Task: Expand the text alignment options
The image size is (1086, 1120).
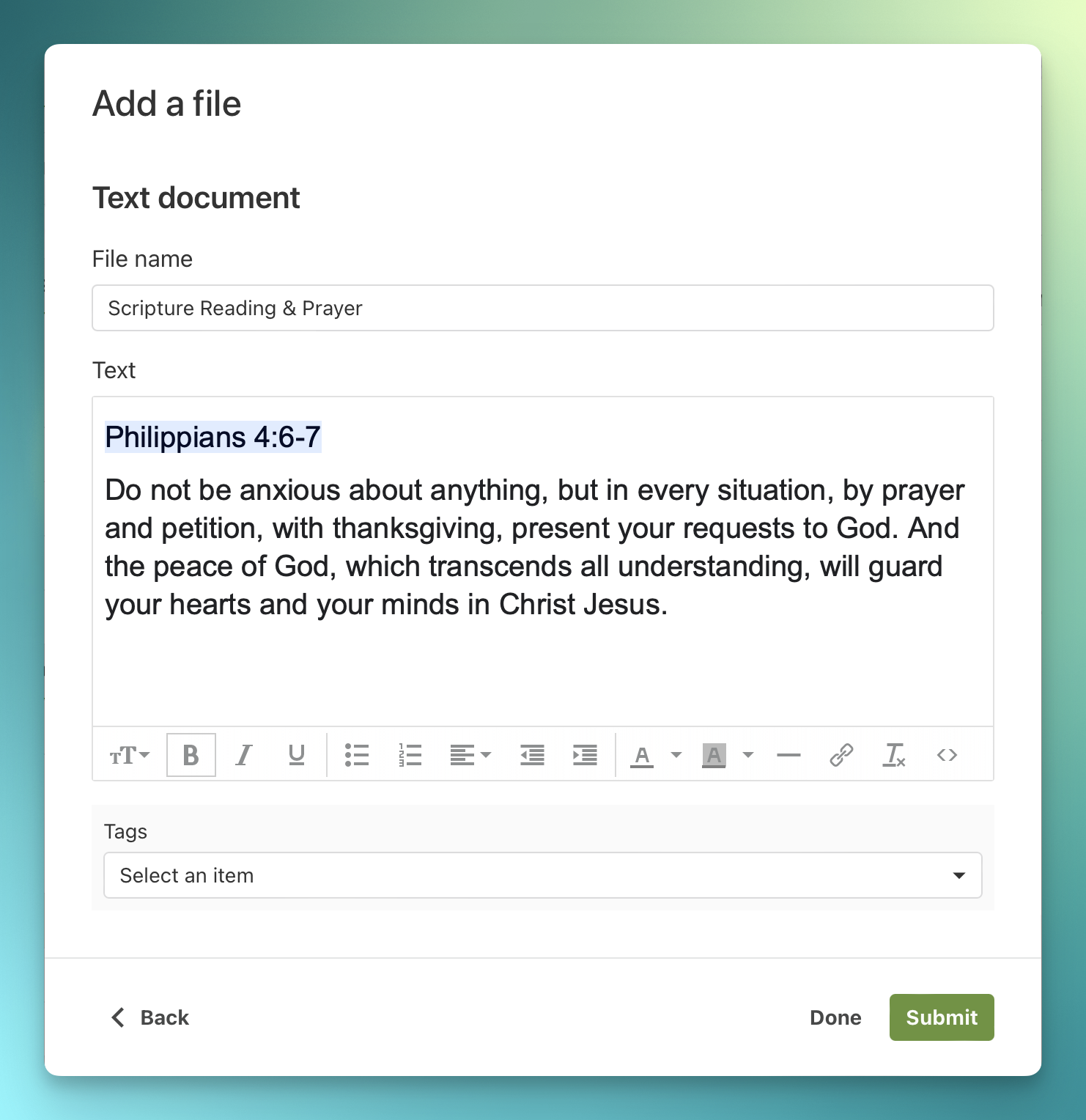Action: coord(470,755)
